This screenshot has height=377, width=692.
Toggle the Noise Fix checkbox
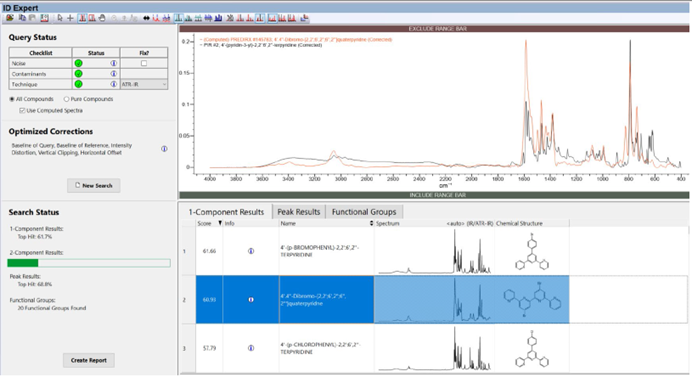(x=144, y=64)
